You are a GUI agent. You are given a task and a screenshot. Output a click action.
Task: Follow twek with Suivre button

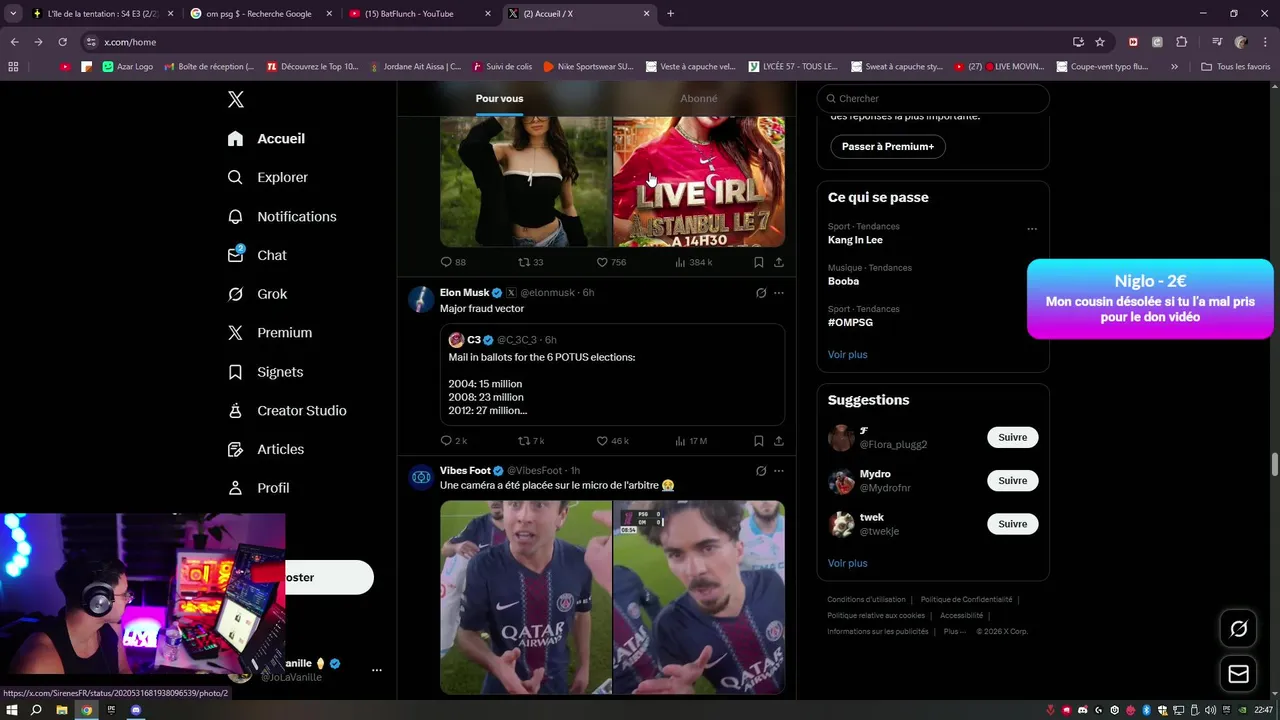point(1012,523)
